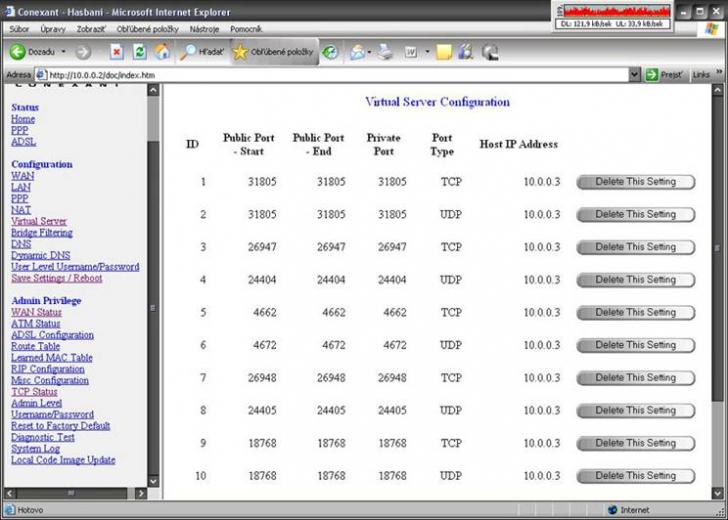Expand the address bar dropdown
The height and width of the screenshot is (520, 728).
point(634,75)
